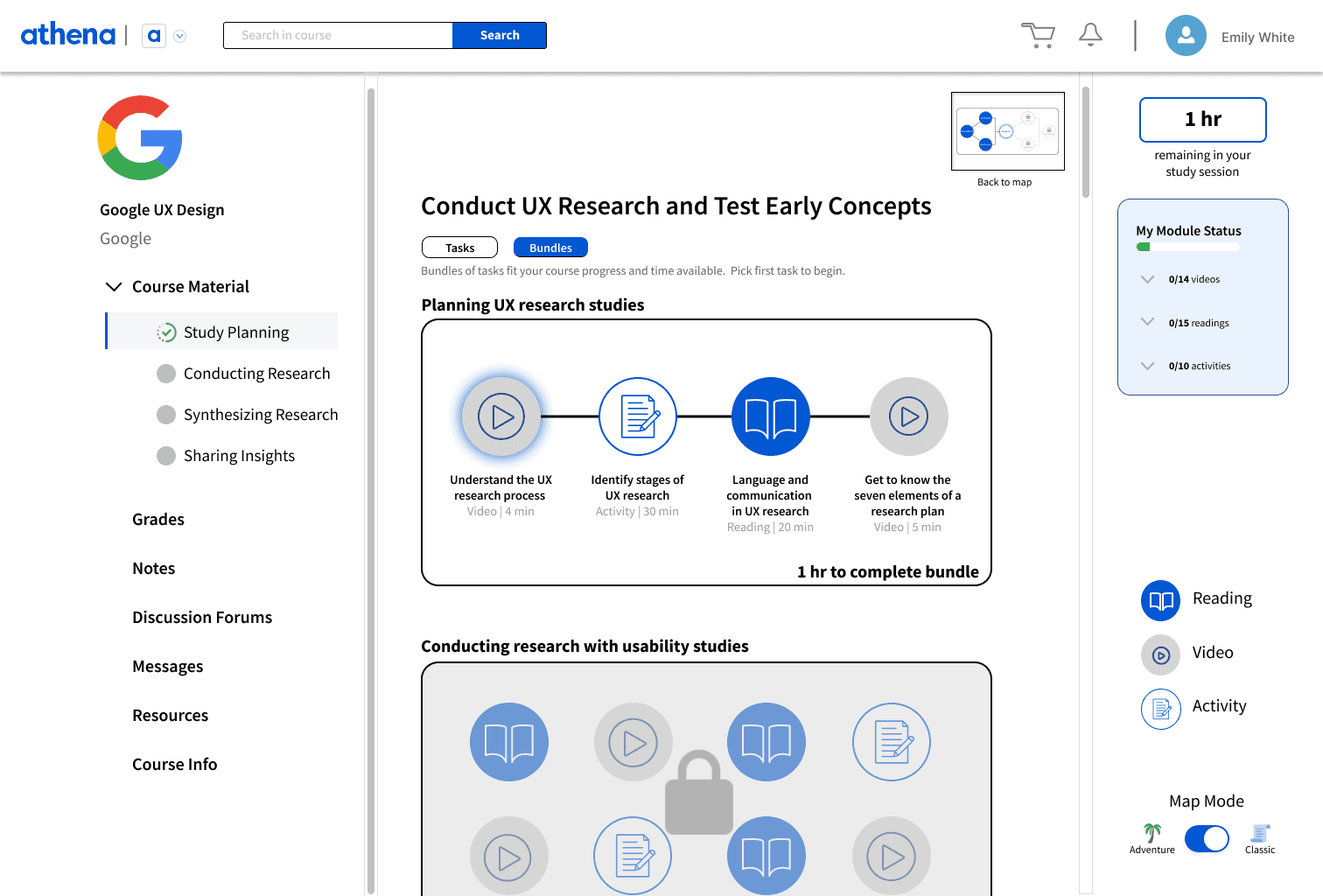The height and width of the screenshot is (896, 1323).
Task: Click the blue Search button
Action: coord(500,35)
